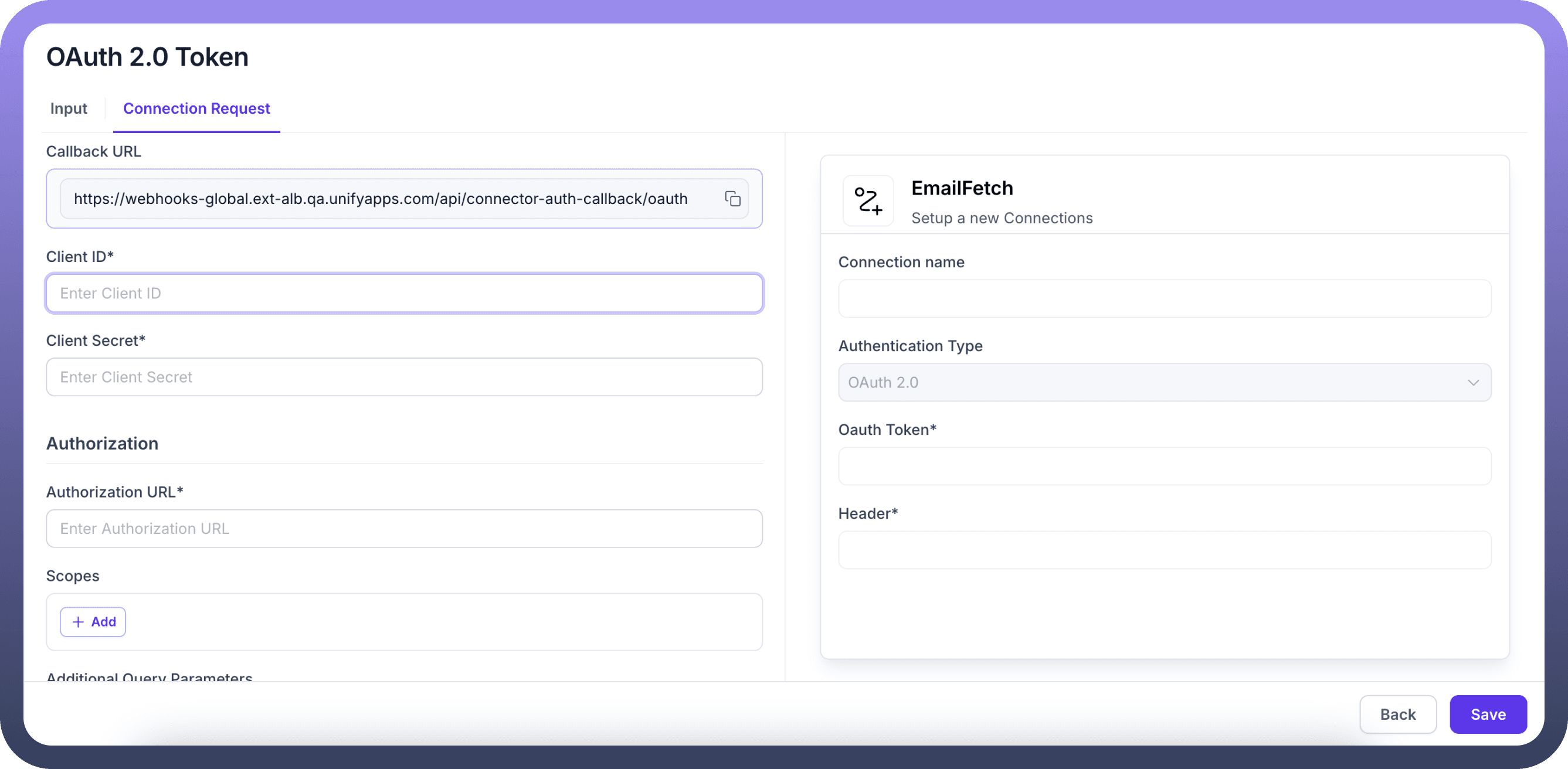Expand the Authentication Type chevron
This screenshot has width=1568, height=769.
coord(1473,383)
